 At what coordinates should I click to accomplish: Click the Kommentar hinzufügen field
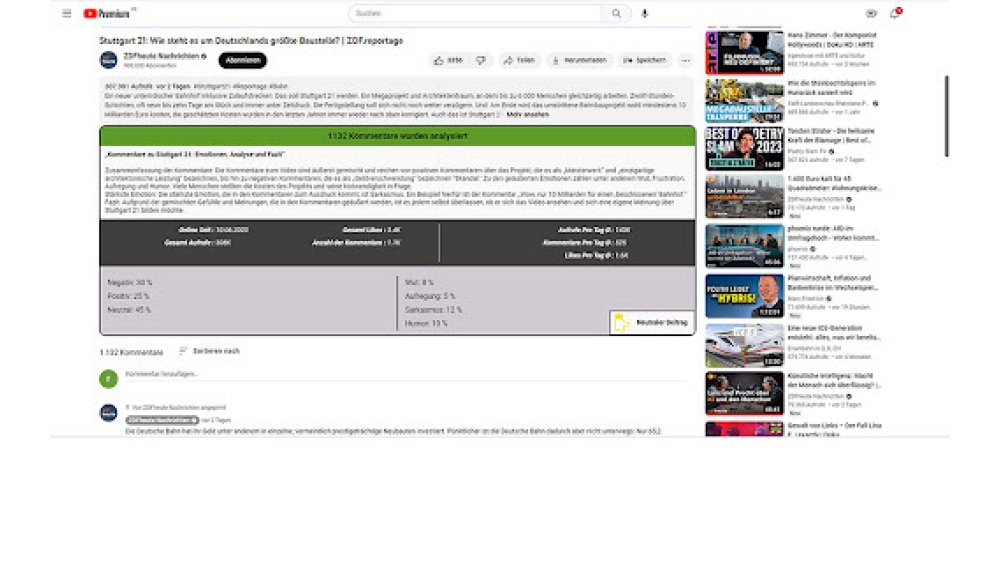click(x=408, y=374)
